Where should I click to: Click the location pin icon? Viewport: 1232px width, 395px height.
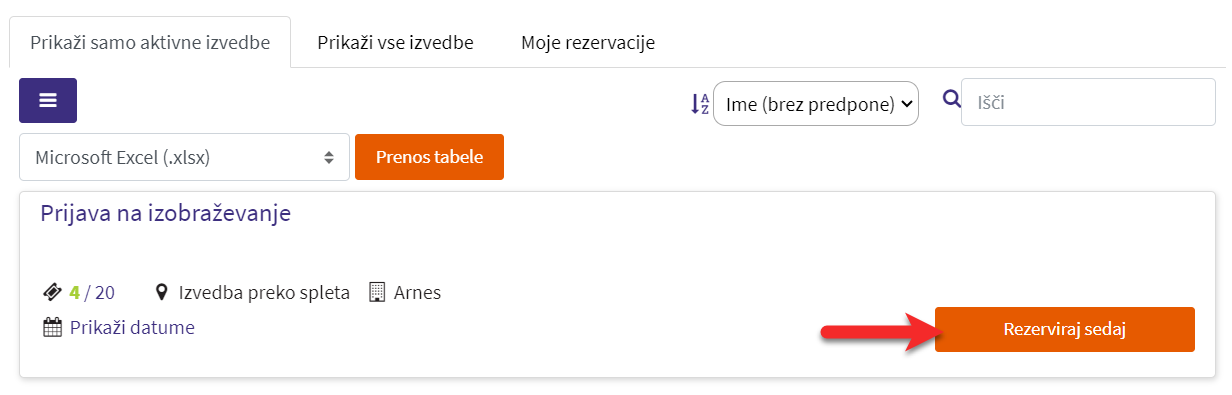(162, 293)
